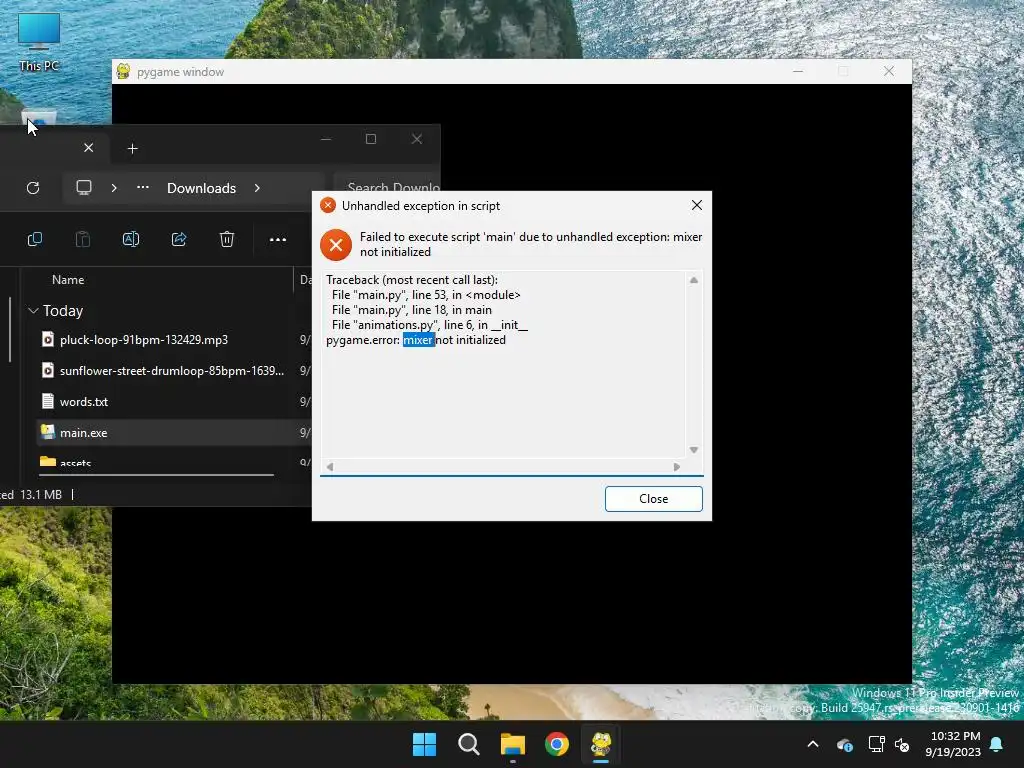Click the traceback scroll up arrow
Viewport: 1024px width, 768px height.
(x=694, y=280)
